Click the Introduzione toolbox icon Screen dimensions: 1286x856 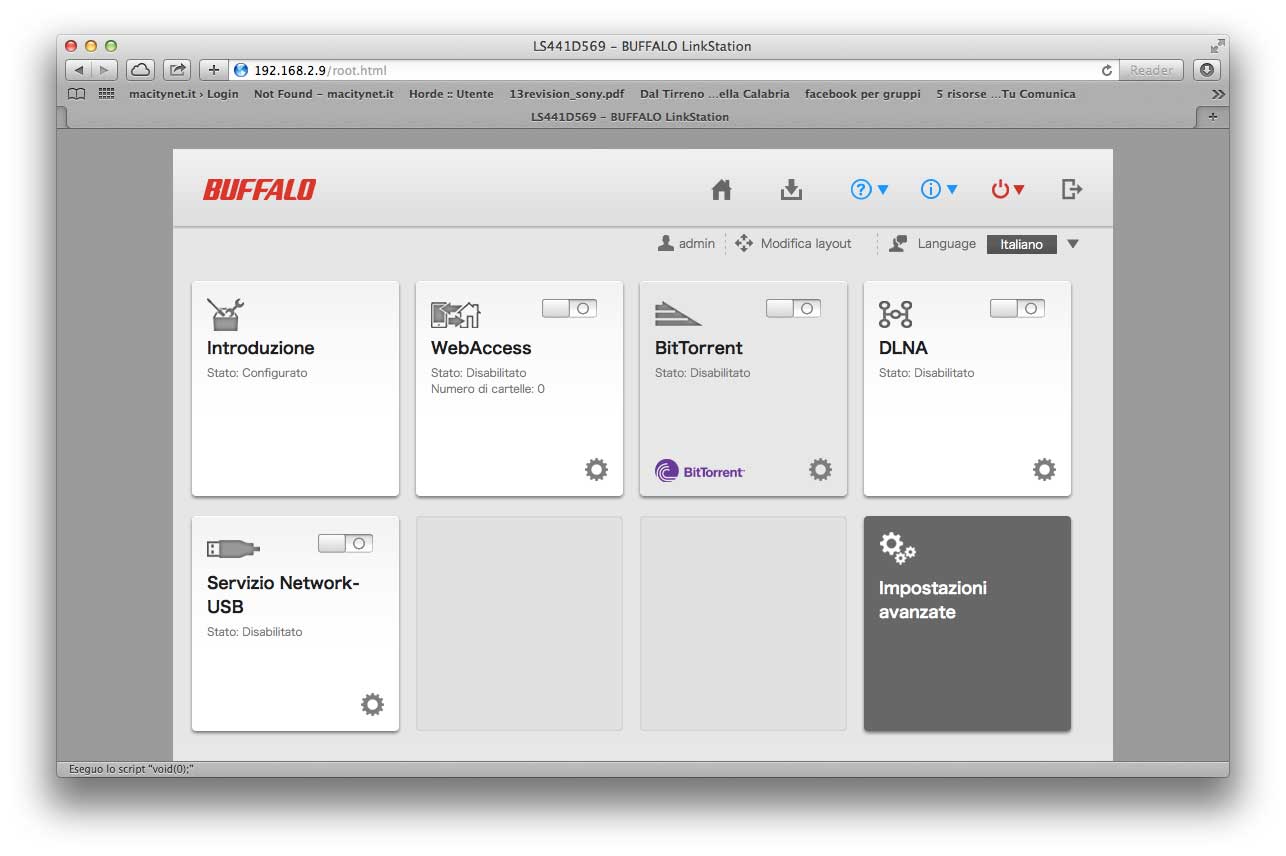coord(225,314)
